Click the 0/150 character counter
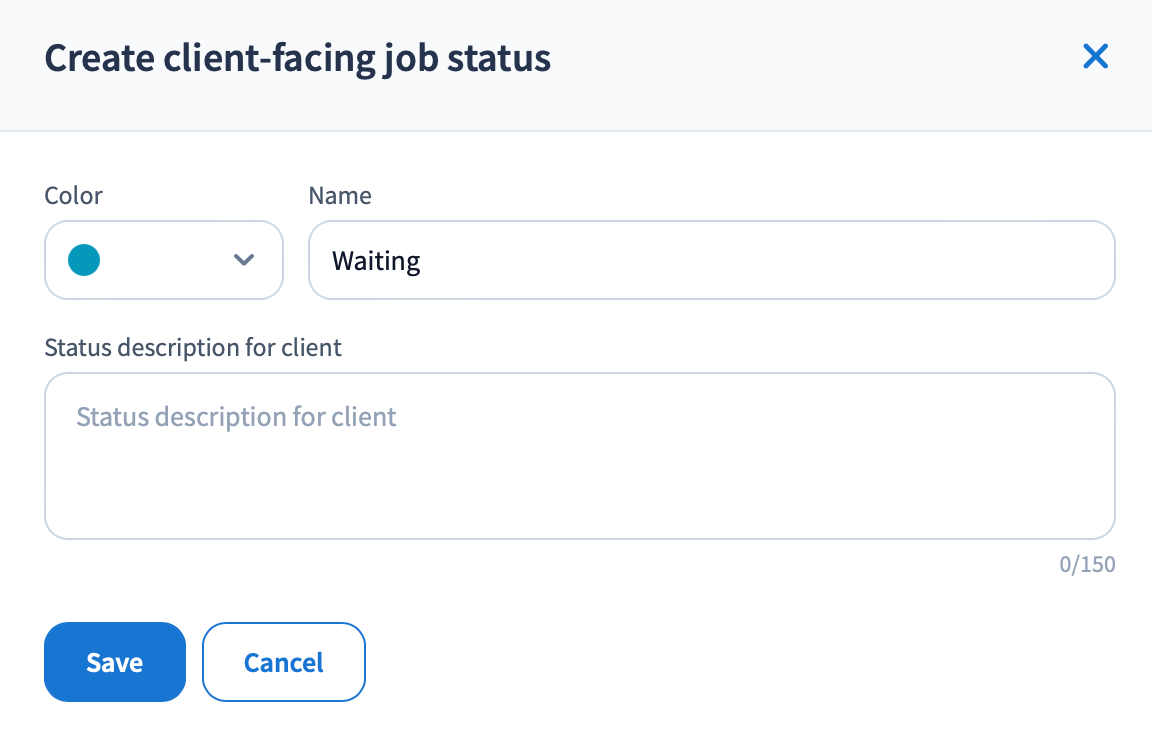Screen dimensions: 1152x754 tap(1087, 565)
